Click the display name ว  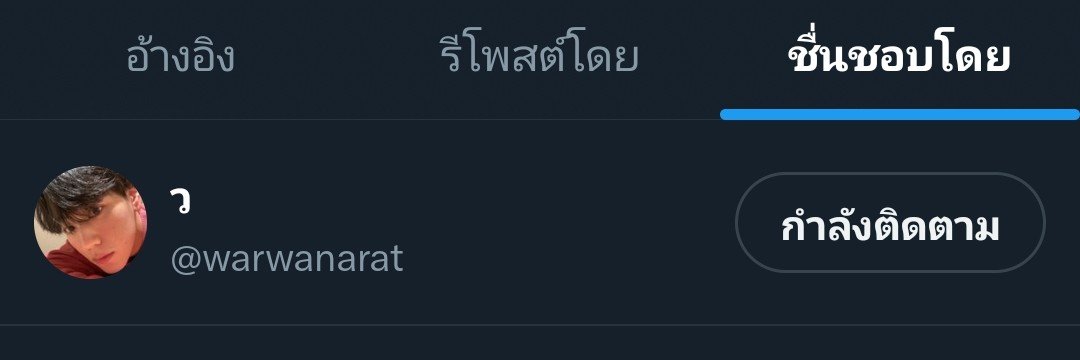coord(180,200)
